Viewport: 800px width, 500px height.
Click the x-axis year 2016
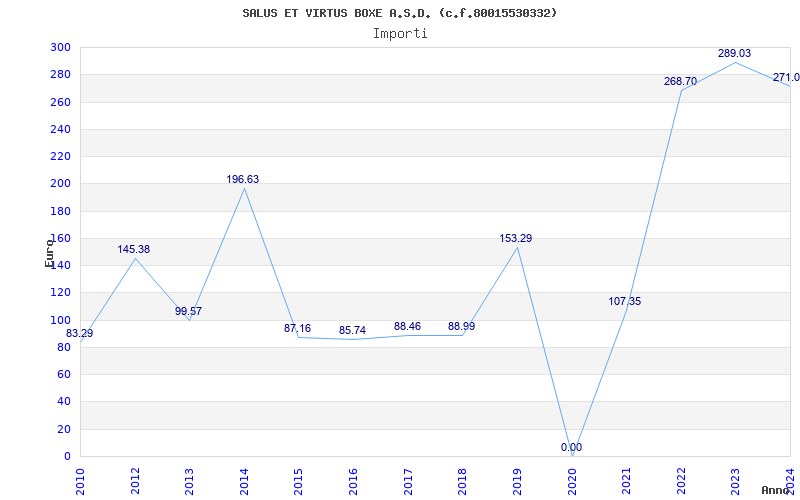click(x=353, y=481)
